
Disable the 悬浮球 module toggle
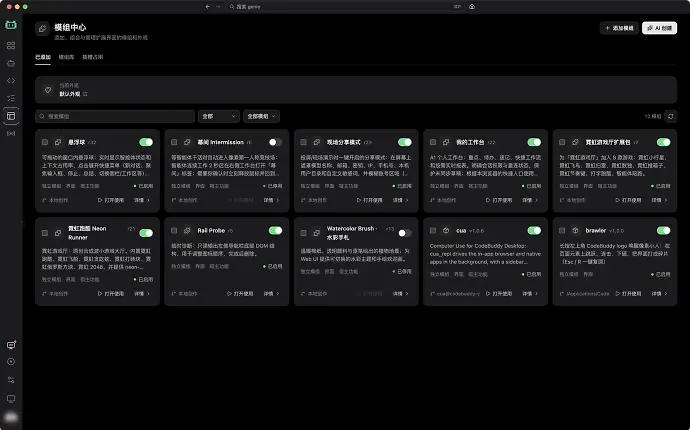point(146,142)
